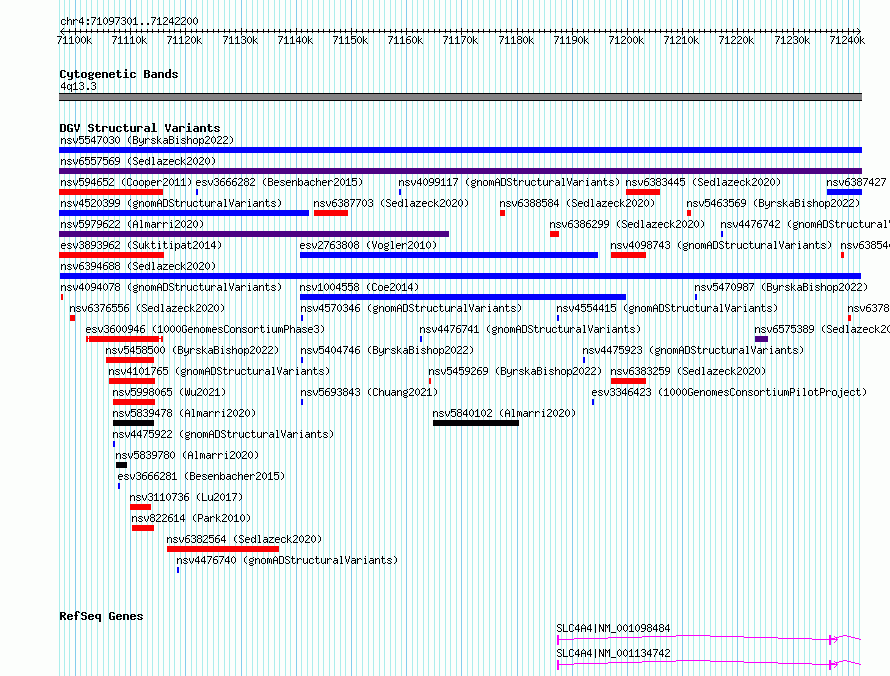Select nsv4099117 gnomAD variant label
This screenshot has width=890, height=676.
509,182
